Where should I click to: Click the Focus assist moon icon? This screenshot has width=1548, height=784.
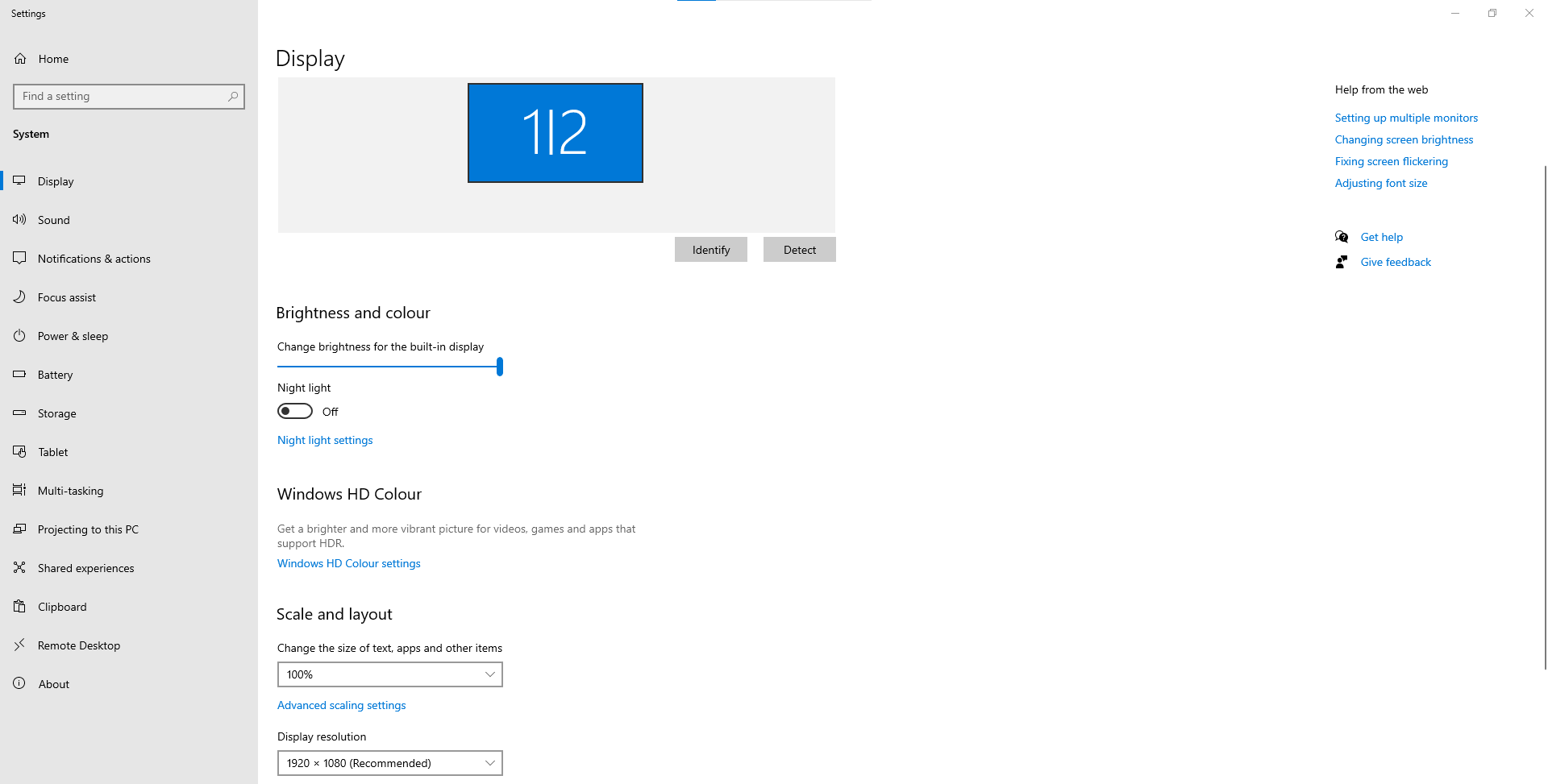(x=19, y=297)
